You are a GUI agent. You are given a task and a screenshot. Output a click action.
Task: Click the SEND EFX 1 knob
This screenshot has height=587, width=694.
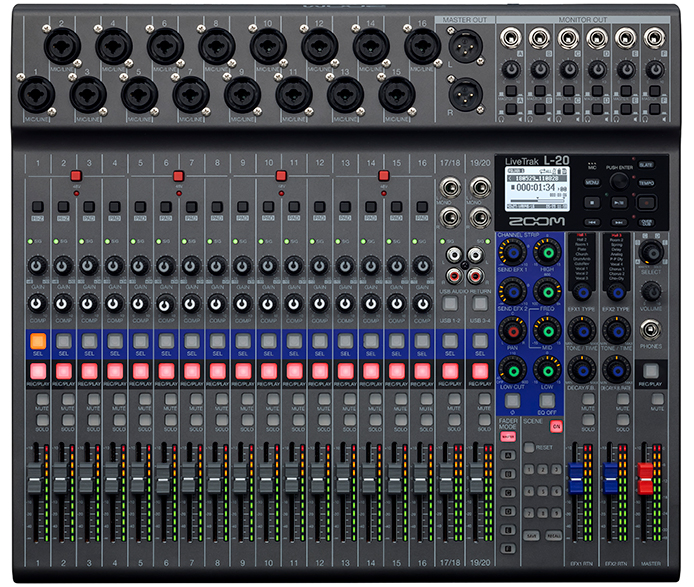tap(513, 253)
